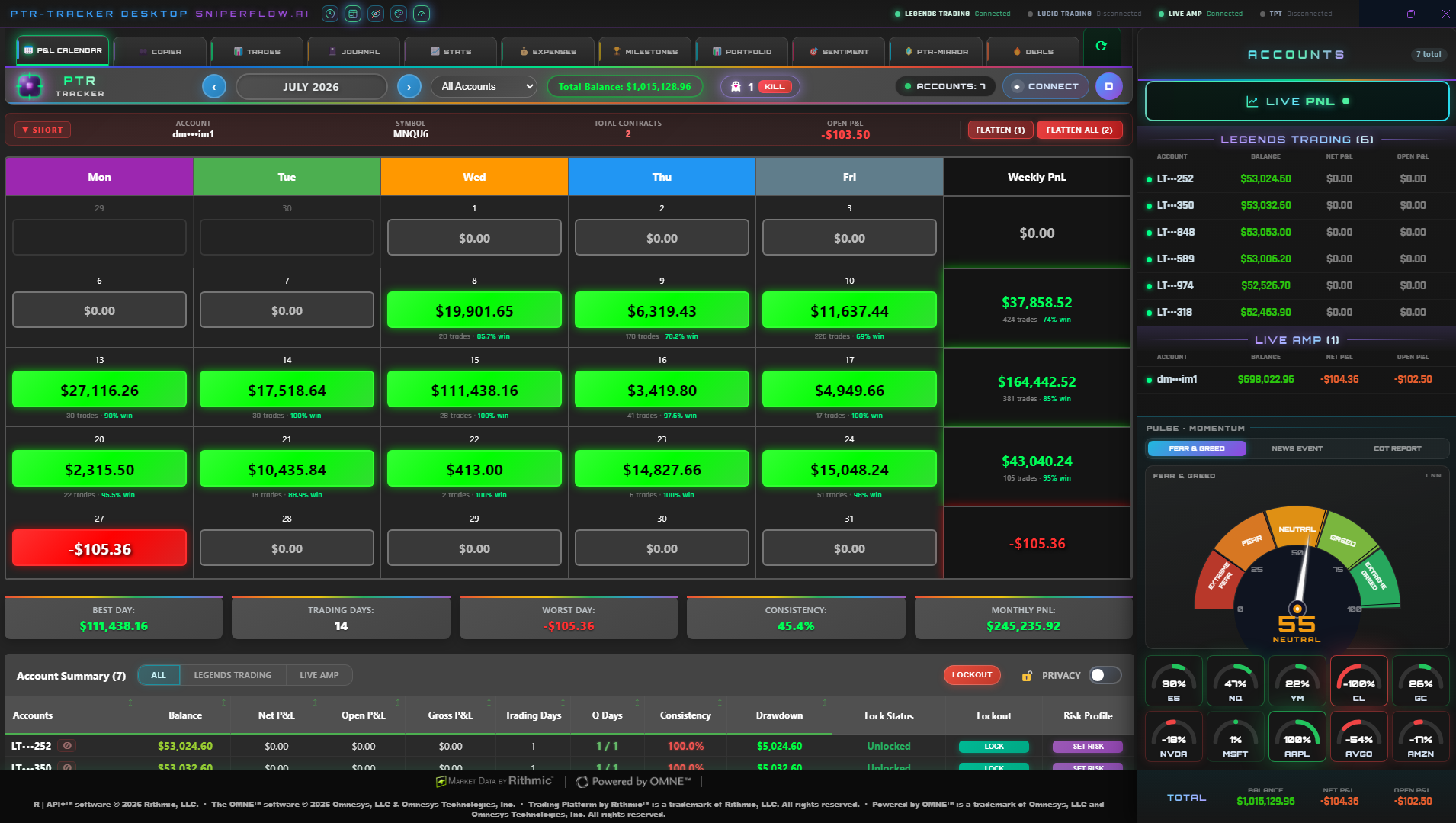Click the PTR Tracker purple logo icon

coord(30,86)
